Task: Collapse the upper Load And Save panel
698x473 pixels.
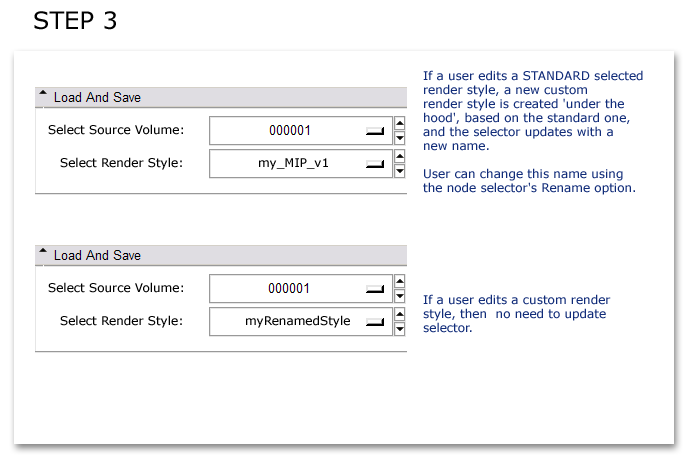Action: 43,97
